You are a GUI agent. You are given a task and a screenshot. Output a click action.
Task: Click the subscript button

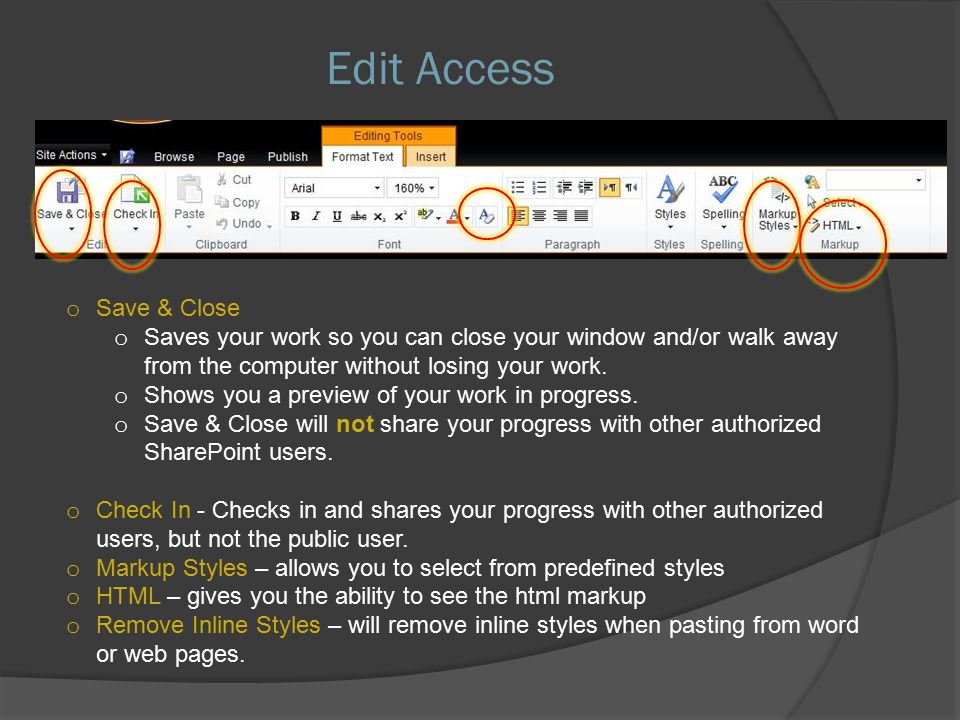tap(380, 216)
